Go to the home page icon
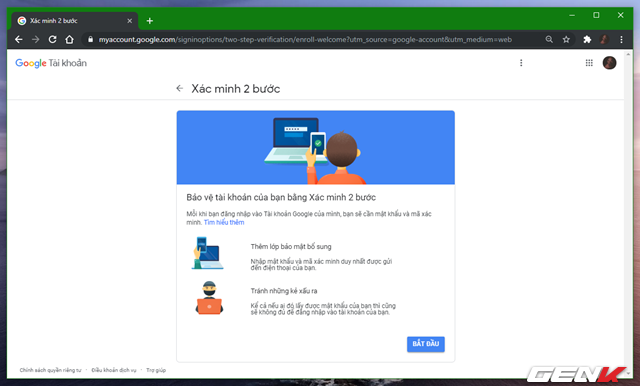Viewport: 640px width, 386px height. (x=69, y=40)
